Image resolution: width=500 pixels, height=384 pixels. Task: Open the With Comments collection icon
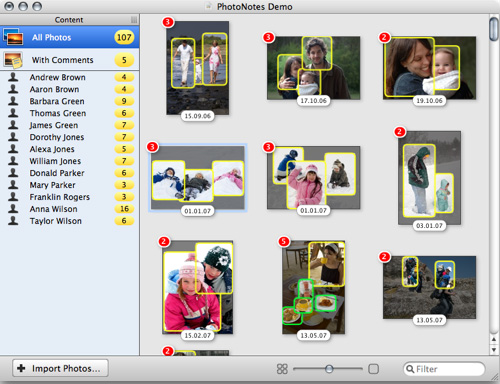[x=13, y=60]
